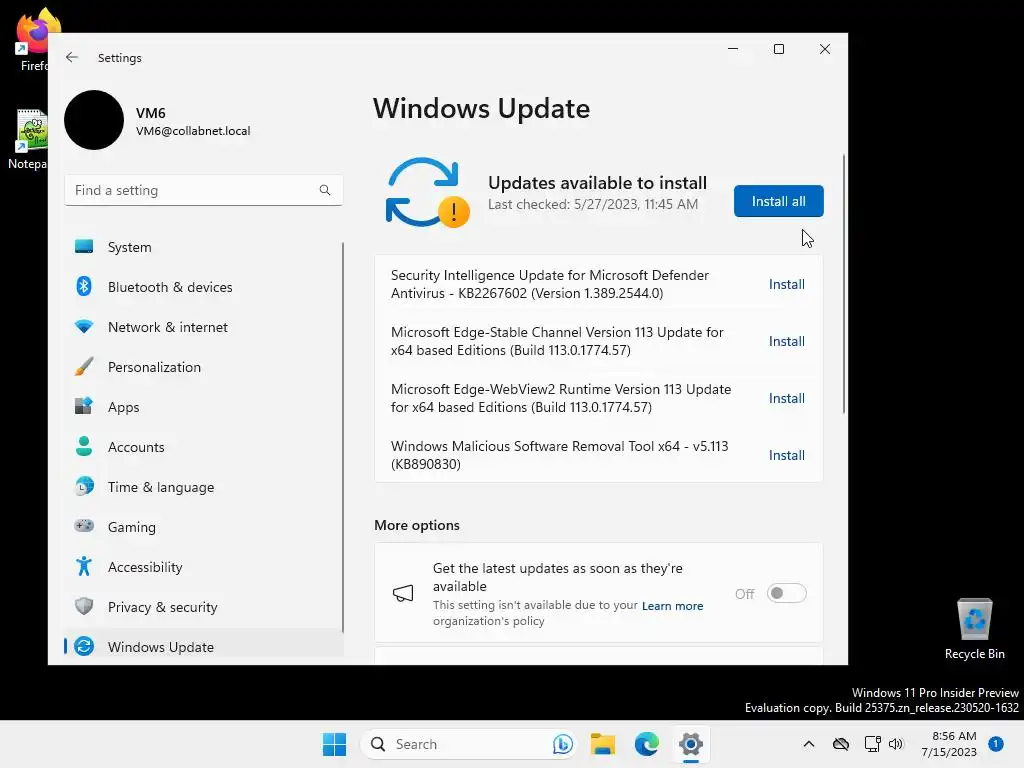Click the VM6 profile avatar
This screenshot has width=1024, height=768.
coord(94,120)
